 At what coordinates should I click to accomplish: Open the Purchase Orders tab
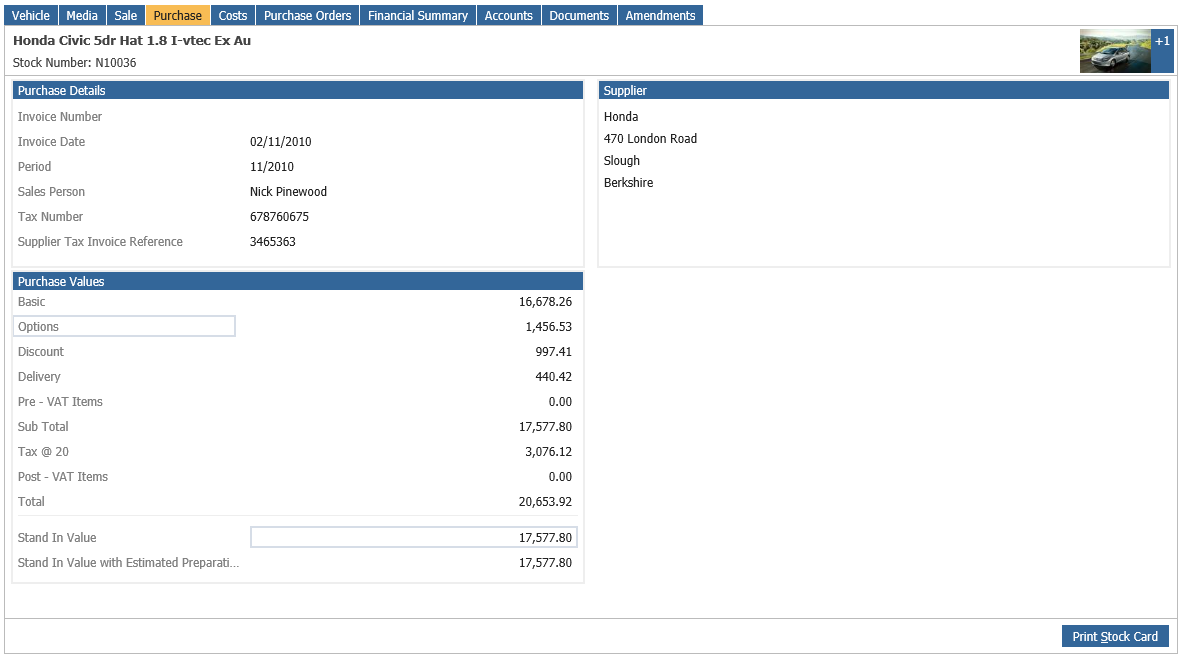(x=308, y=15)
